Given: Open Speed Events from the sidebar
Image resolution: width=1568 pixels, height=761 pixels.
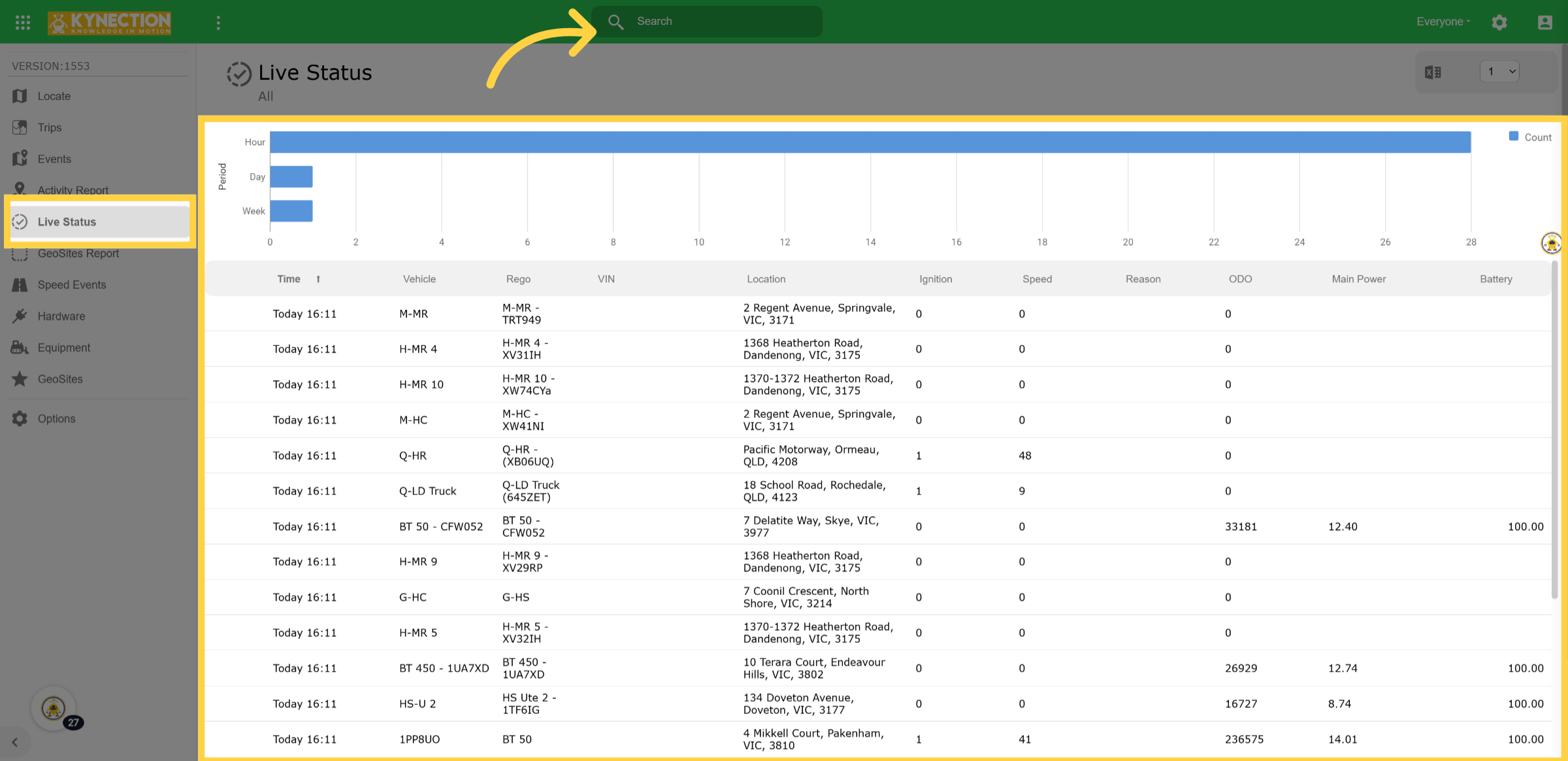Looking at the screenshot, I should click(72, 285).
